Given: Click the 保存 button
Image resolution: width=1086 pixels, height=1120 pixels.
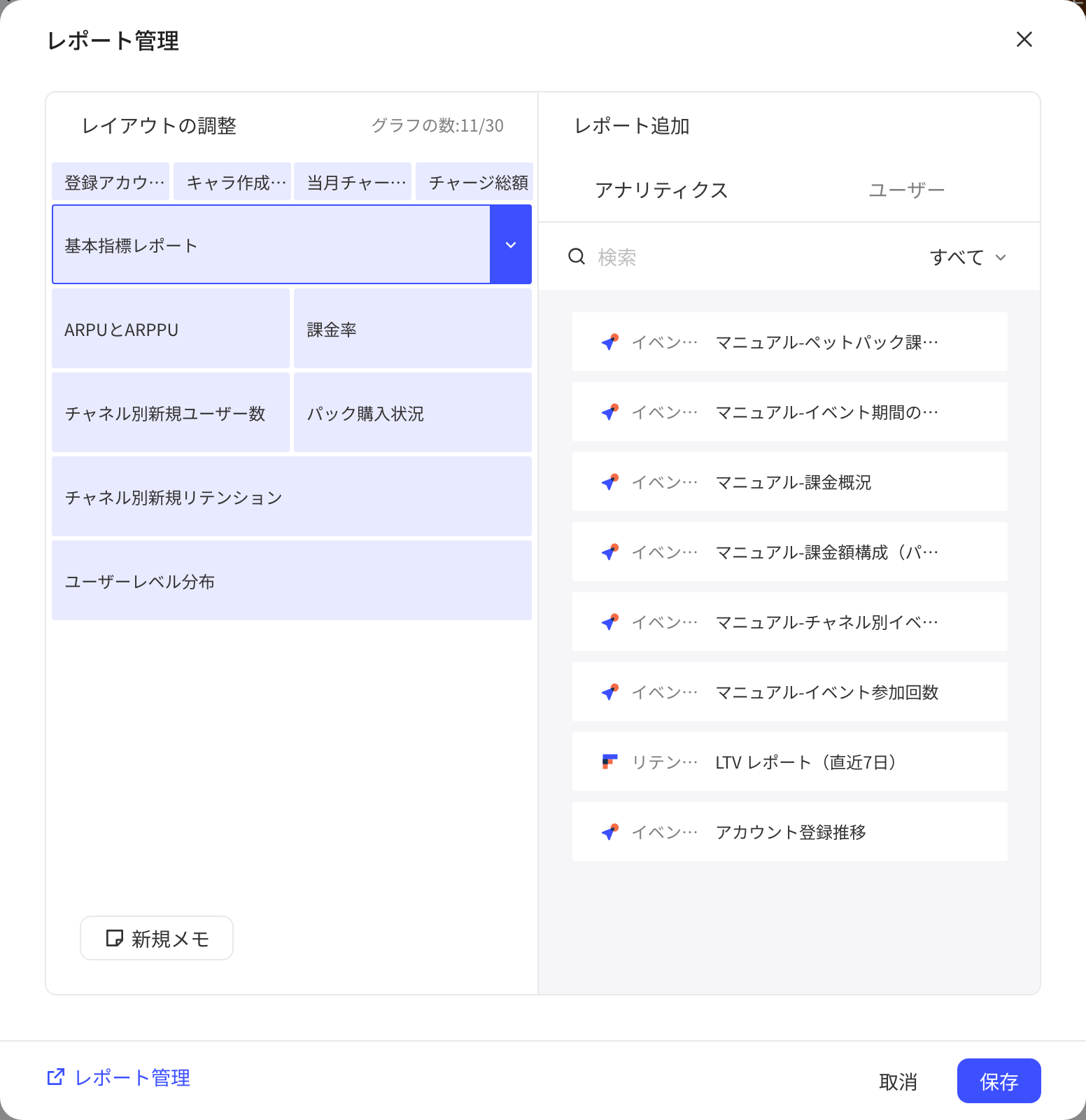Looking at the screenshot, I should 999,1081.
